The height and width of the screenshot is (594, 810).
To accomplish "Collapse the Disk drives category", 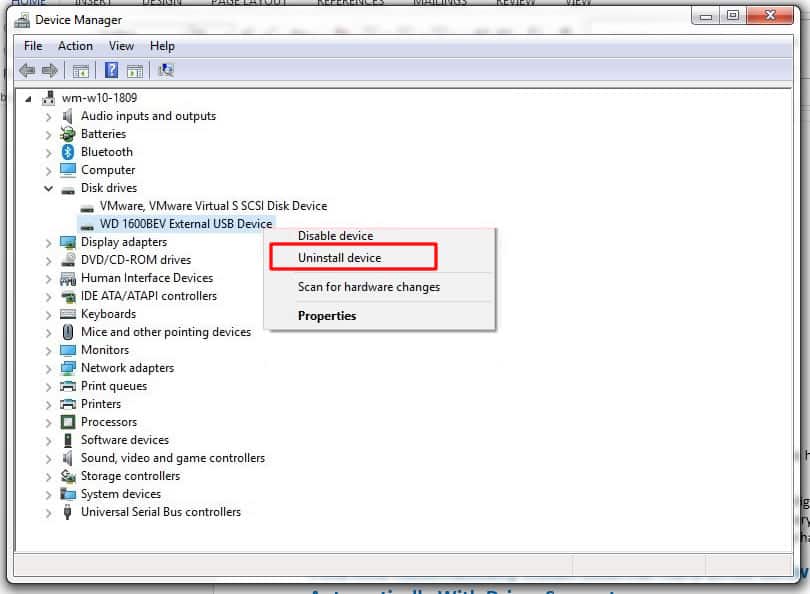I will (48, 188).
